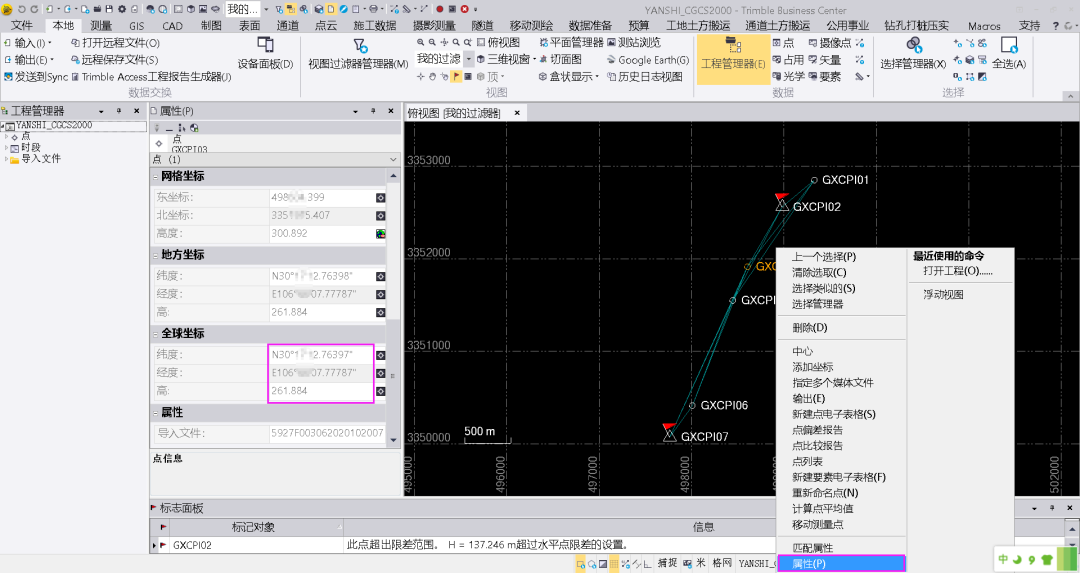The image size is (1080, 573).
Task: Click 发送到Sync send to sync
Action: point(36,76)
